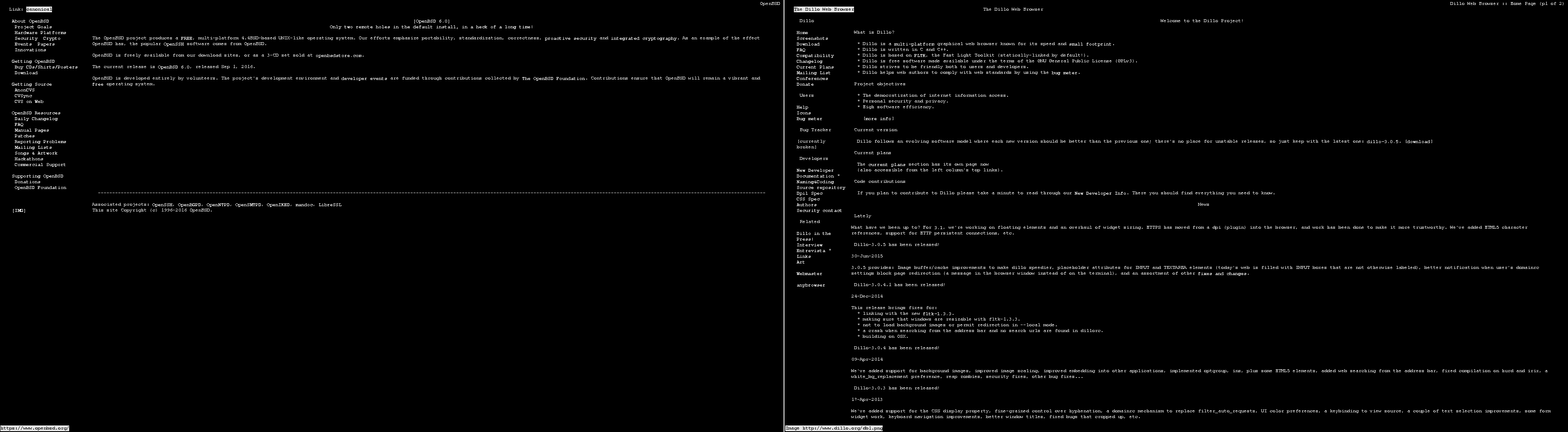
Task: Open the Naming&Coding developer link
Action: point(815,182)
